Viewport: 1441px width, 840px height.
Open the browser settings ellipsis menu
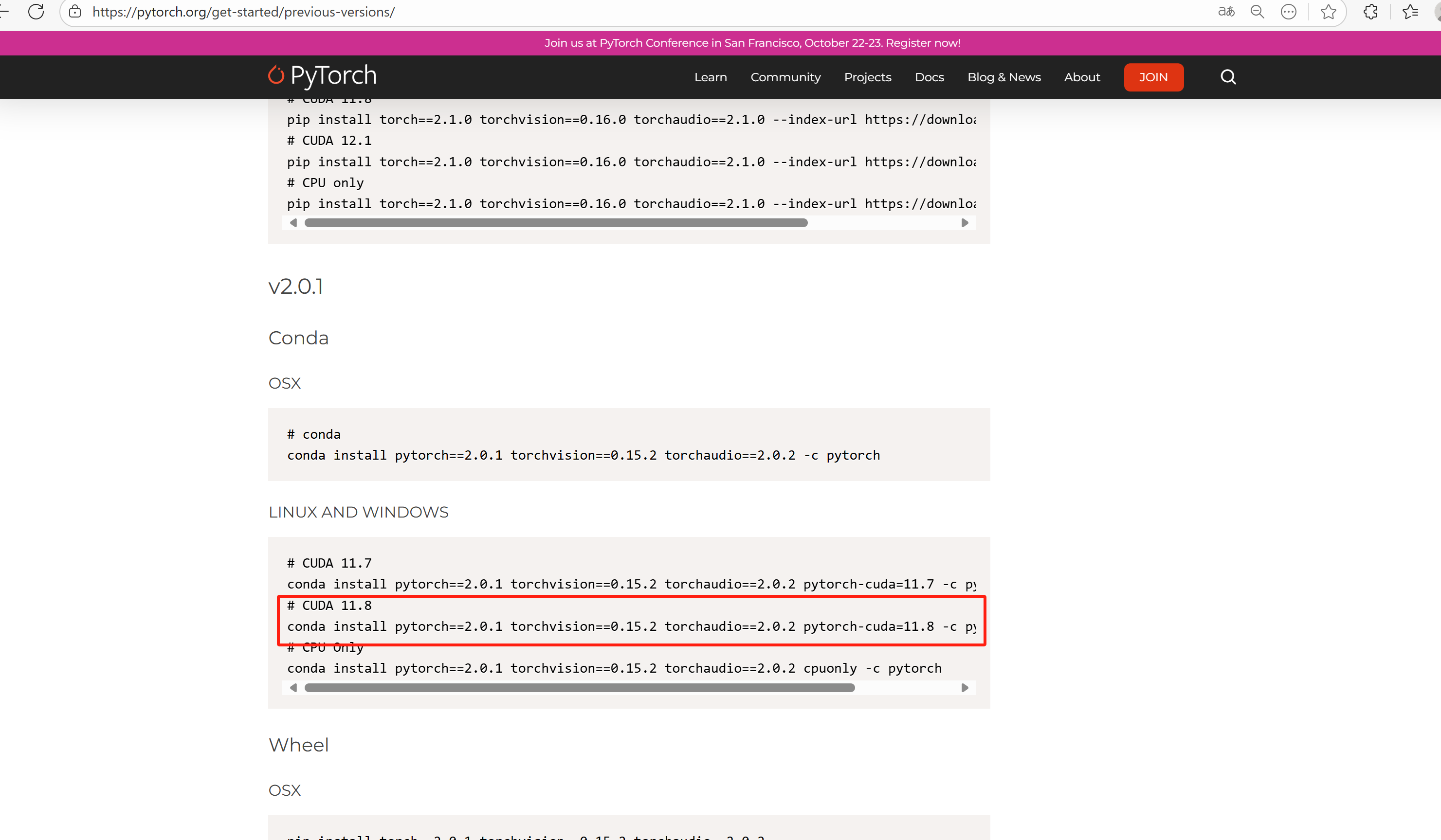point(1289,11)
